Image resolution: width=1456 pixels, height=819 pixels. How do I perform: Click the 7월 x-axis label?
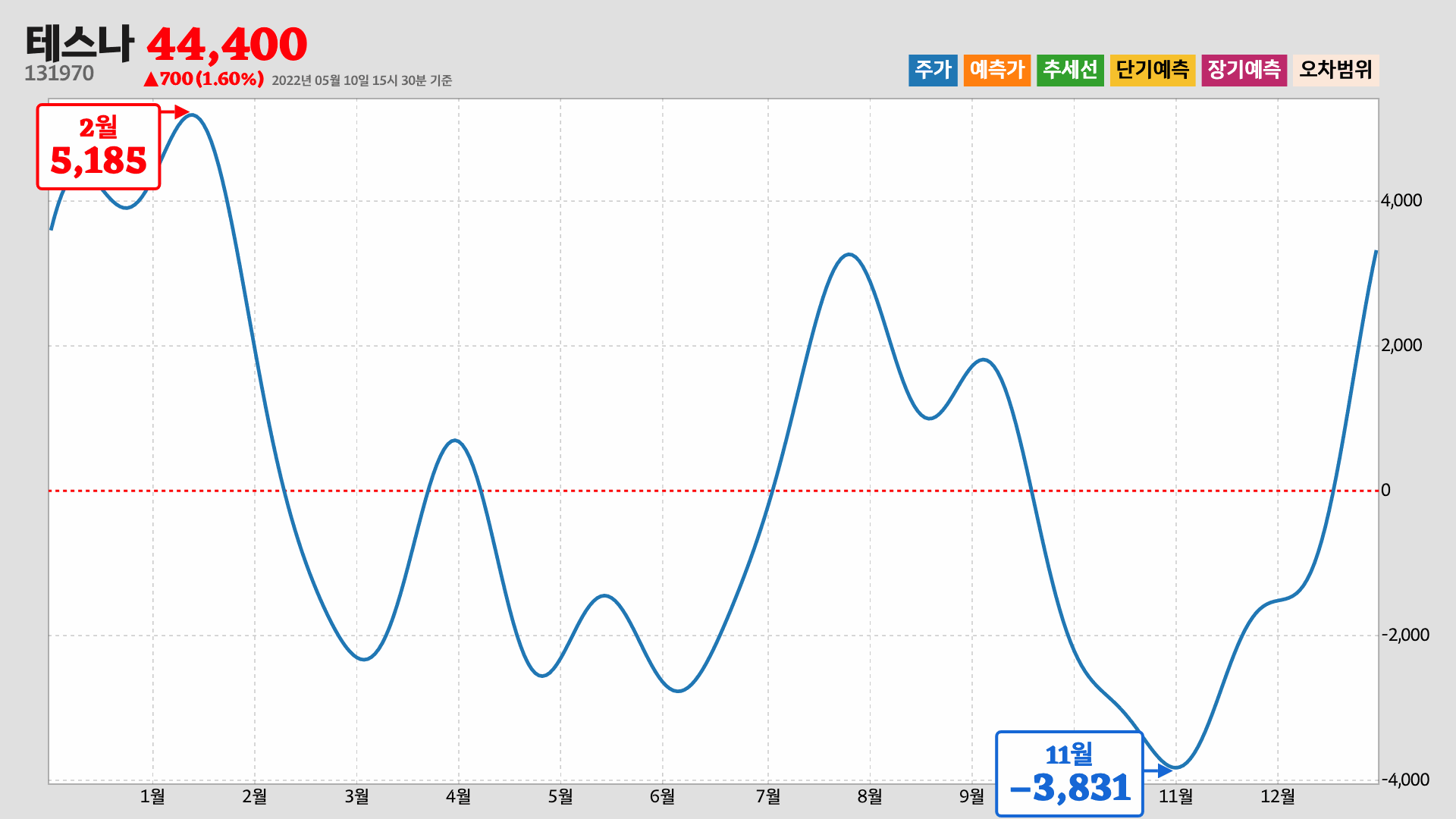click(x=768, y=796)
